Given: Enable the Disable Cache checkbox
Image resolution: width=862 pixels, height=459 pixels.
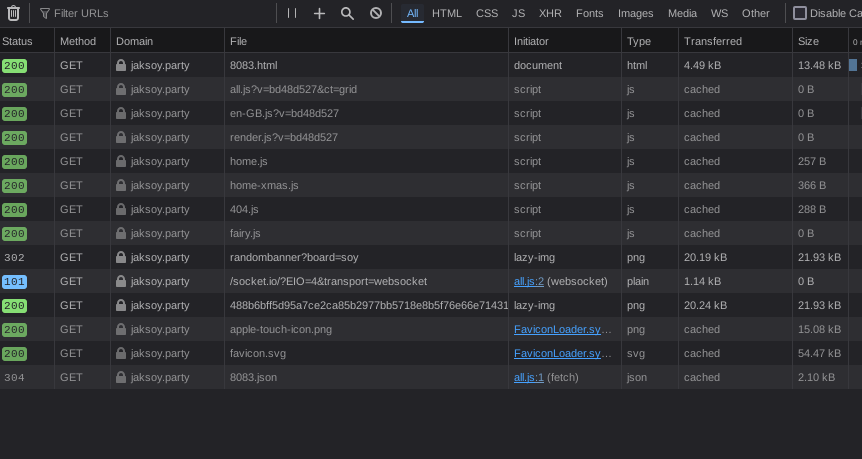Looking at the screenshot, I should tap(800, 13).
